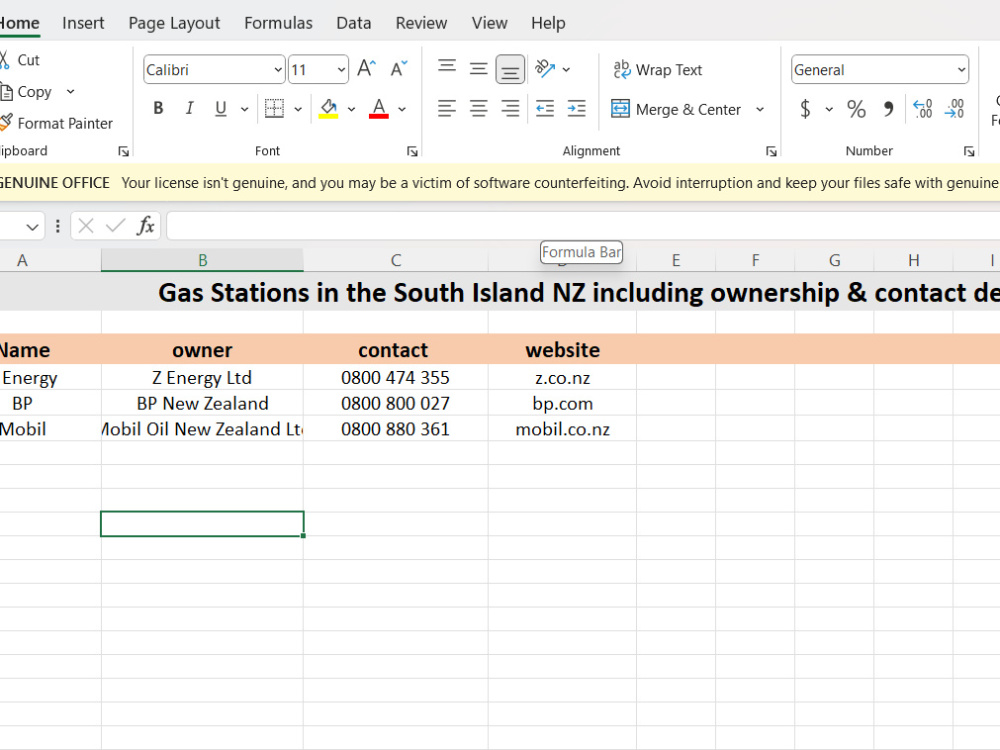Switch to the Page Layout tab
This screenshot has height=750, width=1000.
[x=174, y=23]
